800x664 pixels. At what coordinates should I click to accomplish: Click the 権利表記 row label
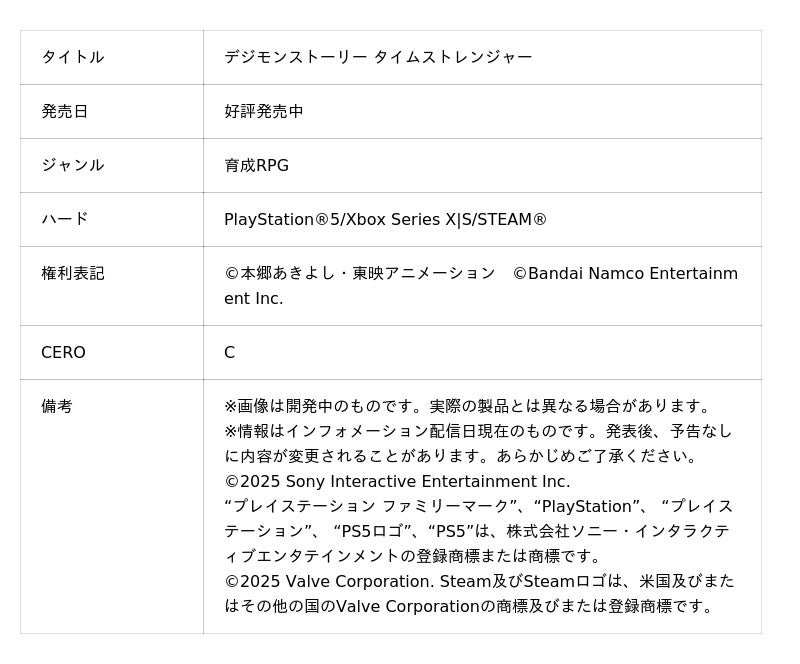click(x=72, y=273)
